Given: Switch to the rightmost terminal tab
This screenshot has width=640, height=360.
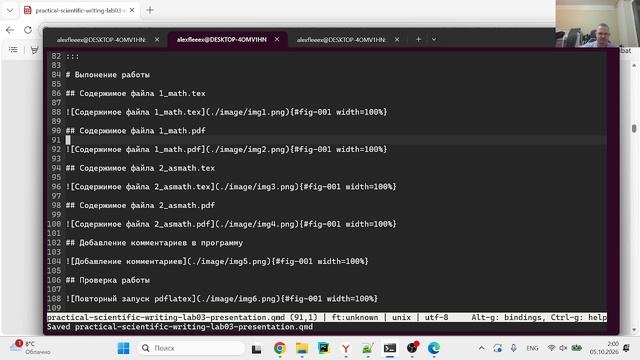Looking at the screenshot, I should click(x=341, y=40).
